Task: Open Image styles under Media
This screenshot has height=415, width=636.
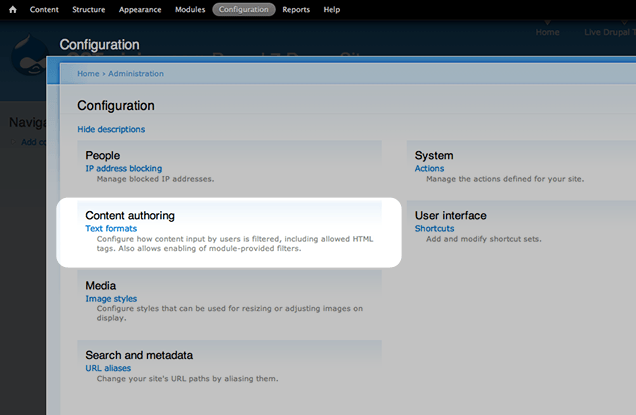Action: 111,299
